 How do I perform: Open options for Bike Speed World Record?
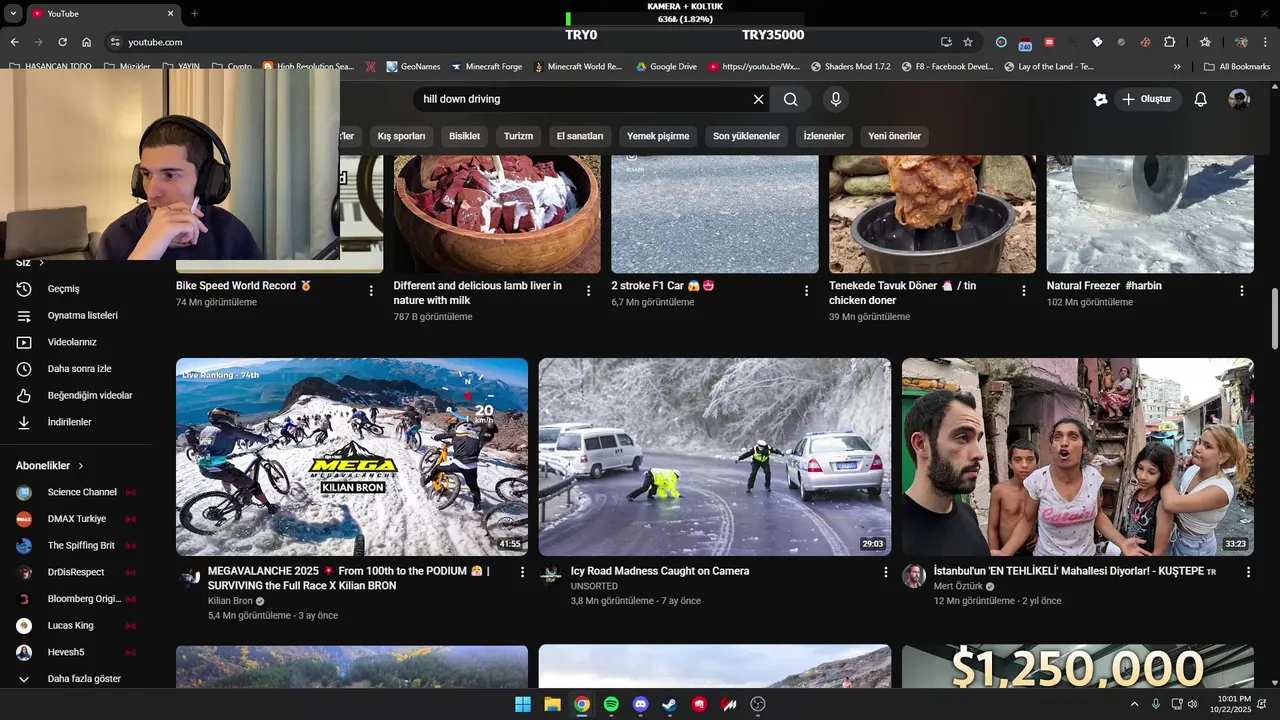click(371, 291)
